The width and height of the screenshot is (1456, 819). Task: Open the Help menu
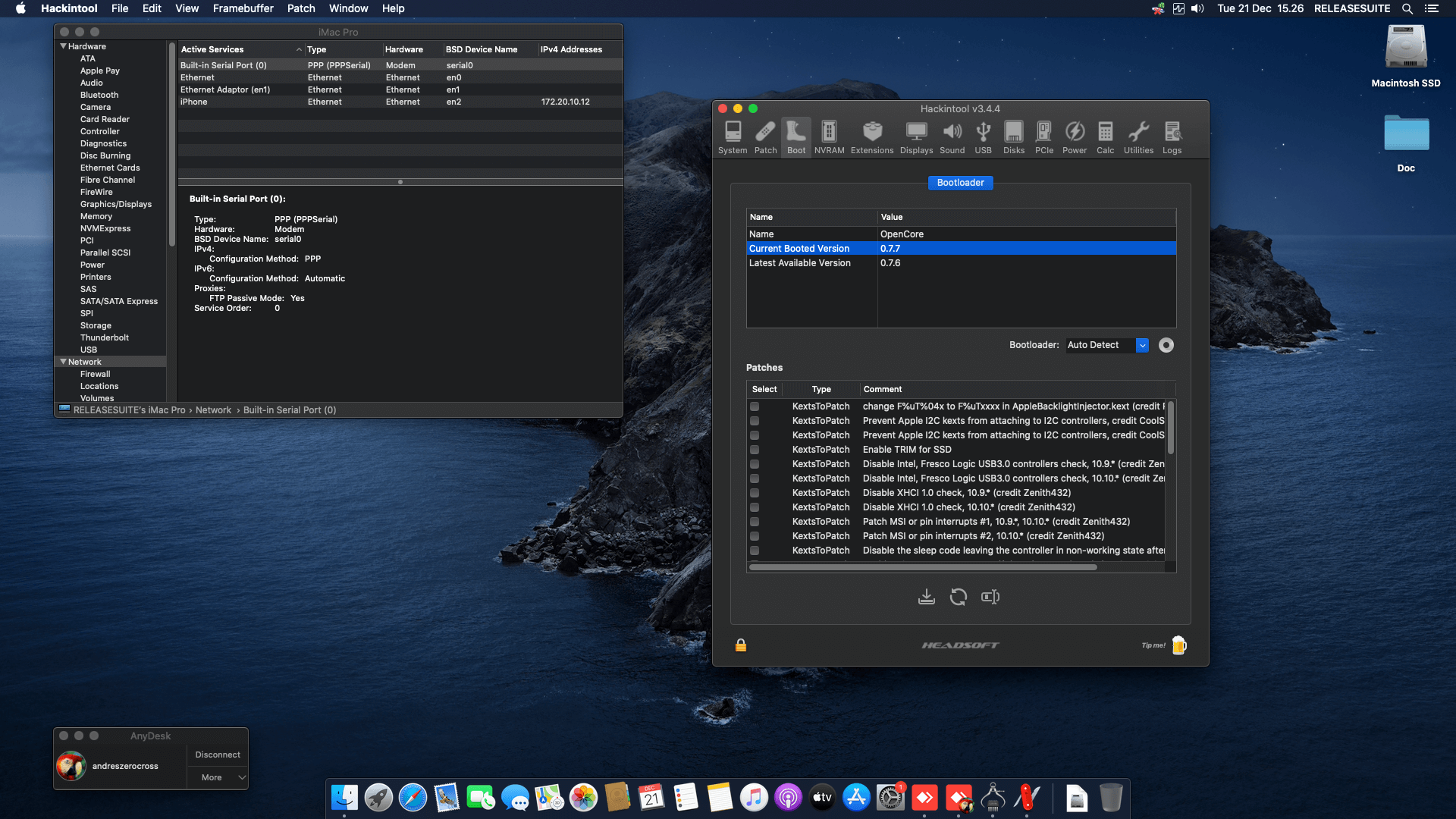(x=393, y=8)
